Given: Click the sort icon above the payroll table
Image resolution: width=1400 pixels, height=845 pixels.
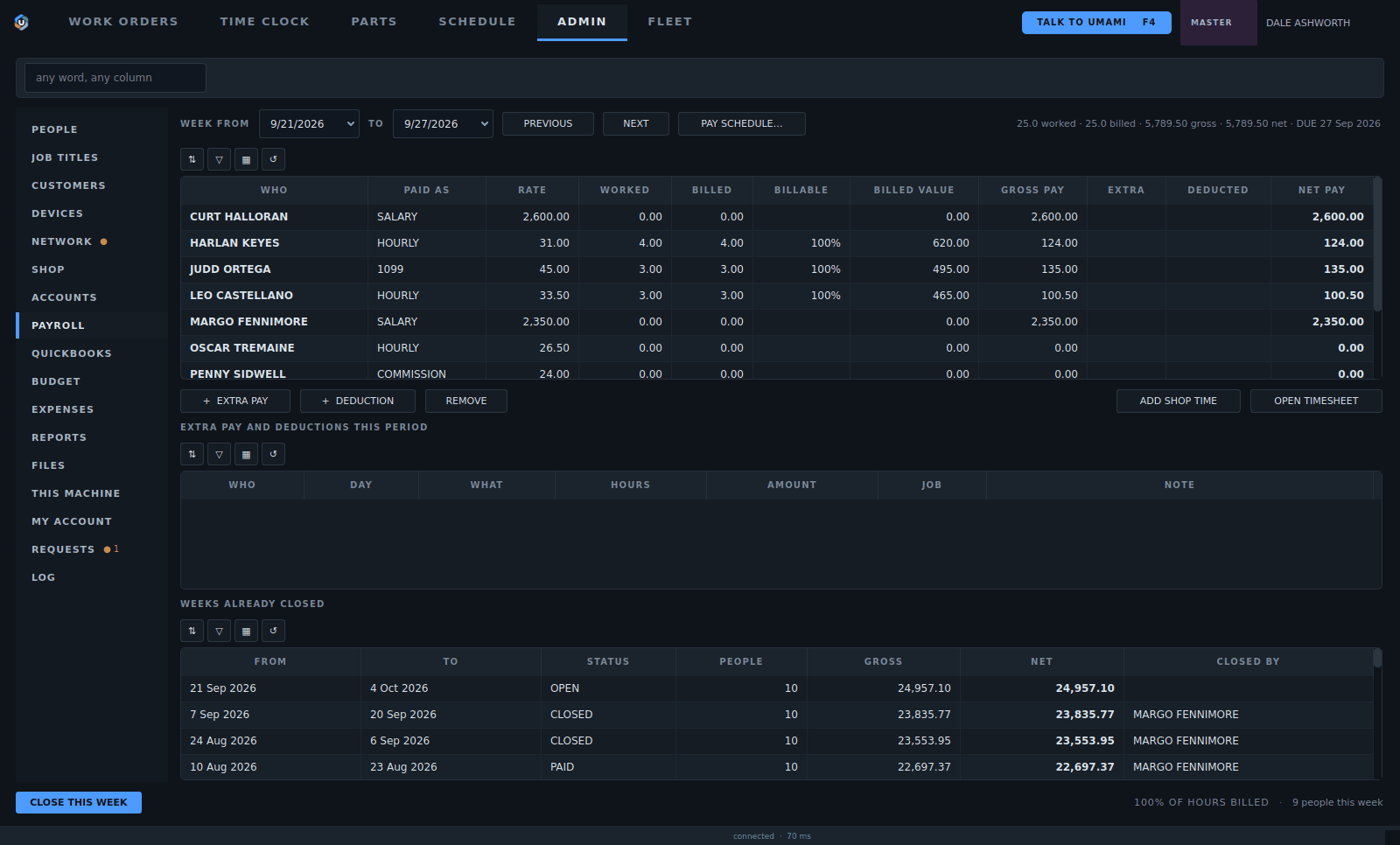Looking at the screenshot, I should (x=192, y=159).
